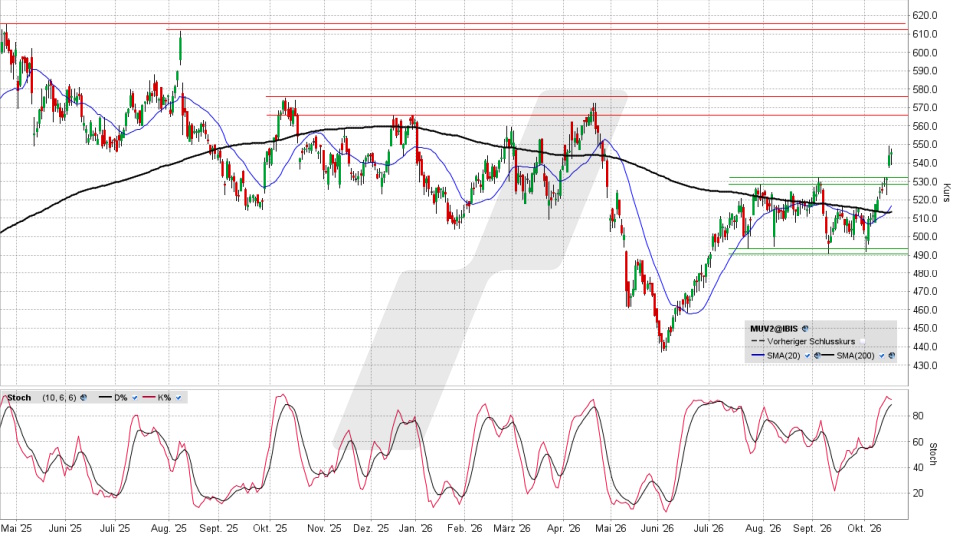Click the 620.0 price axis label

coord(924,15)
